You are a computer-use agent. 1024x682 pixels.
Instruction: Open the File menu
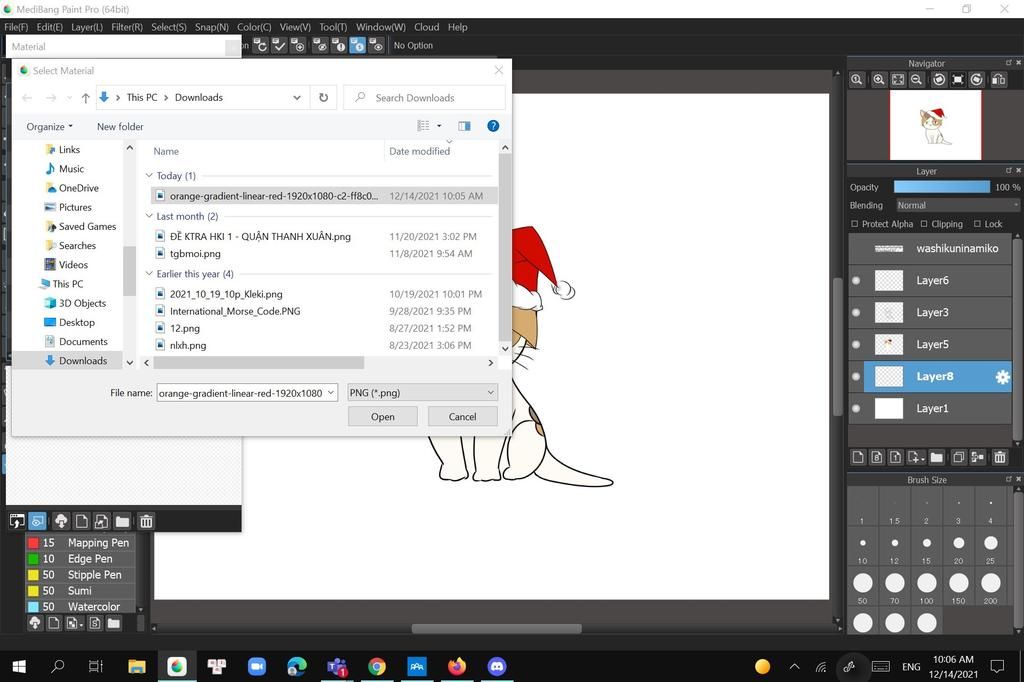pyautogui.click(x=16, y=27)
